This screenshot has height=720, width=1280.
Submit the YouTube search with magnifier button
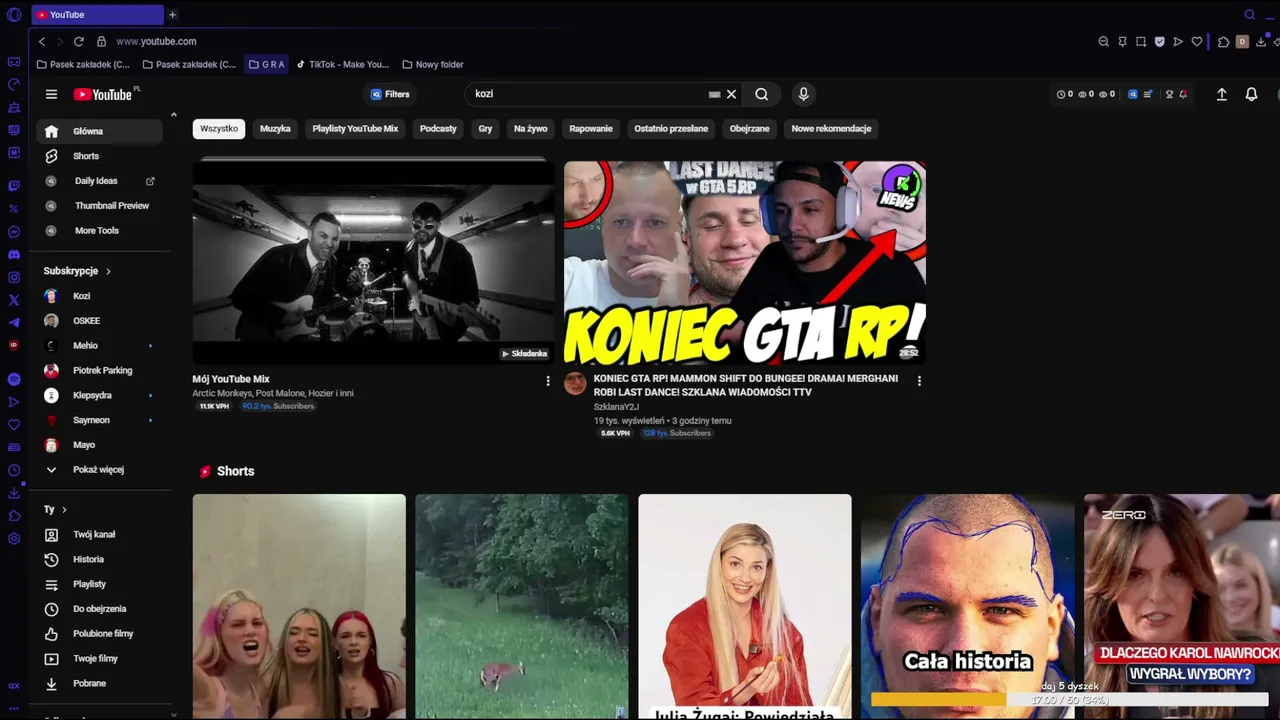(761, 94)
